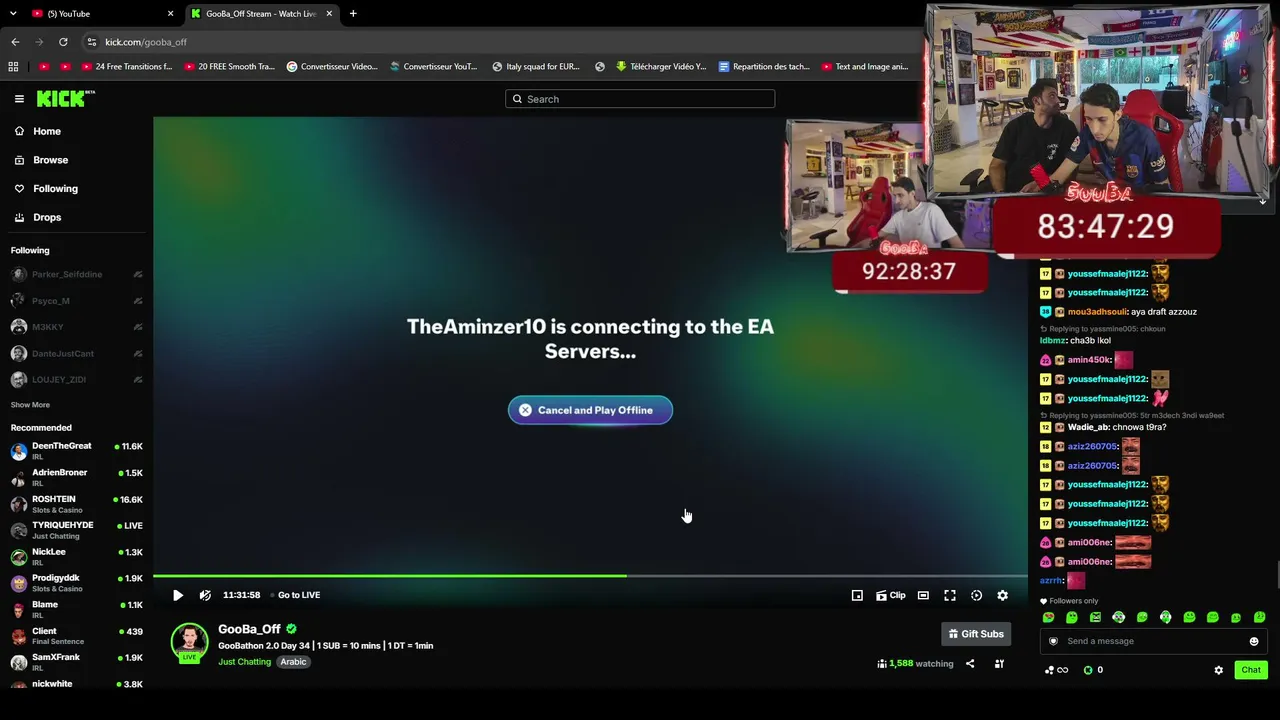1280x720 pixels.
Task: Share the GooBa_Off stream
Action: pos(970,663)
